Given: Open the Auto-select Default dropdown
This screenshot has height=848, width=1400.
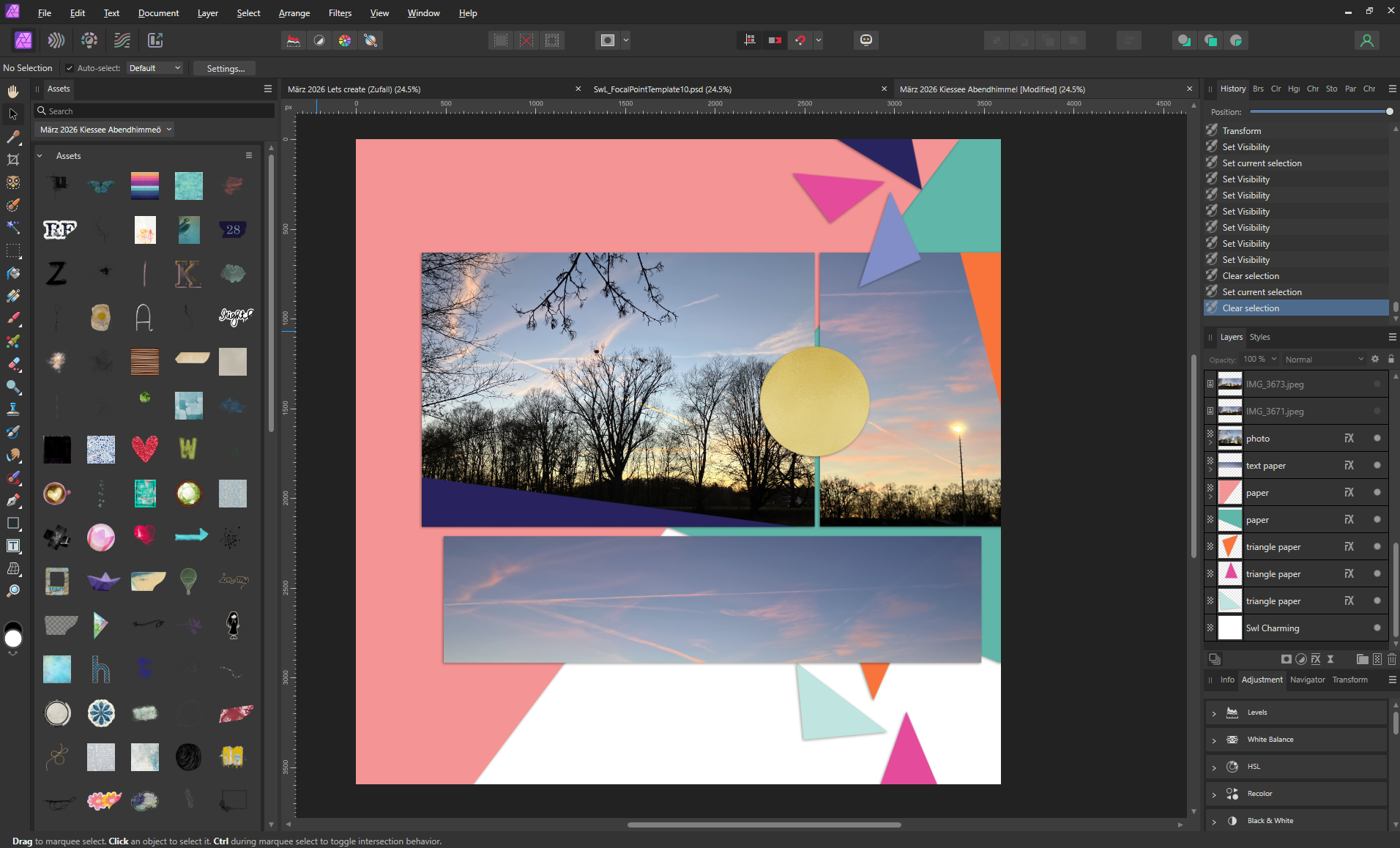Looking at the screenshot, I should click(x=154, y=68).
